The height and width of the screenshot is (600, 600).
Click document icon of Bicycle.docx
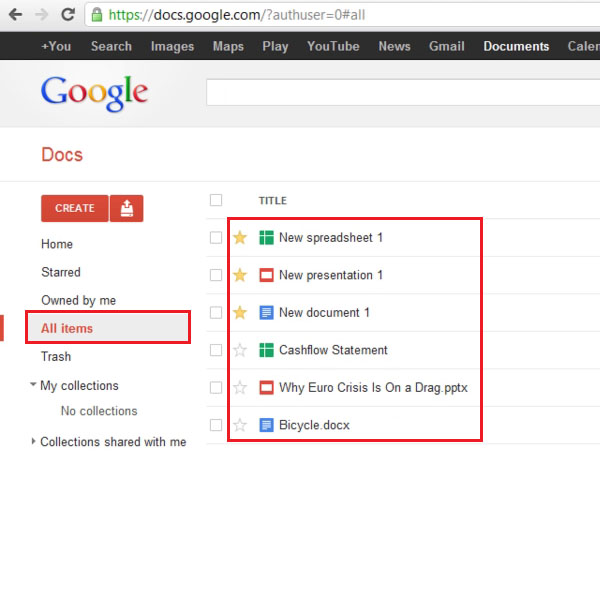(266, 425)
